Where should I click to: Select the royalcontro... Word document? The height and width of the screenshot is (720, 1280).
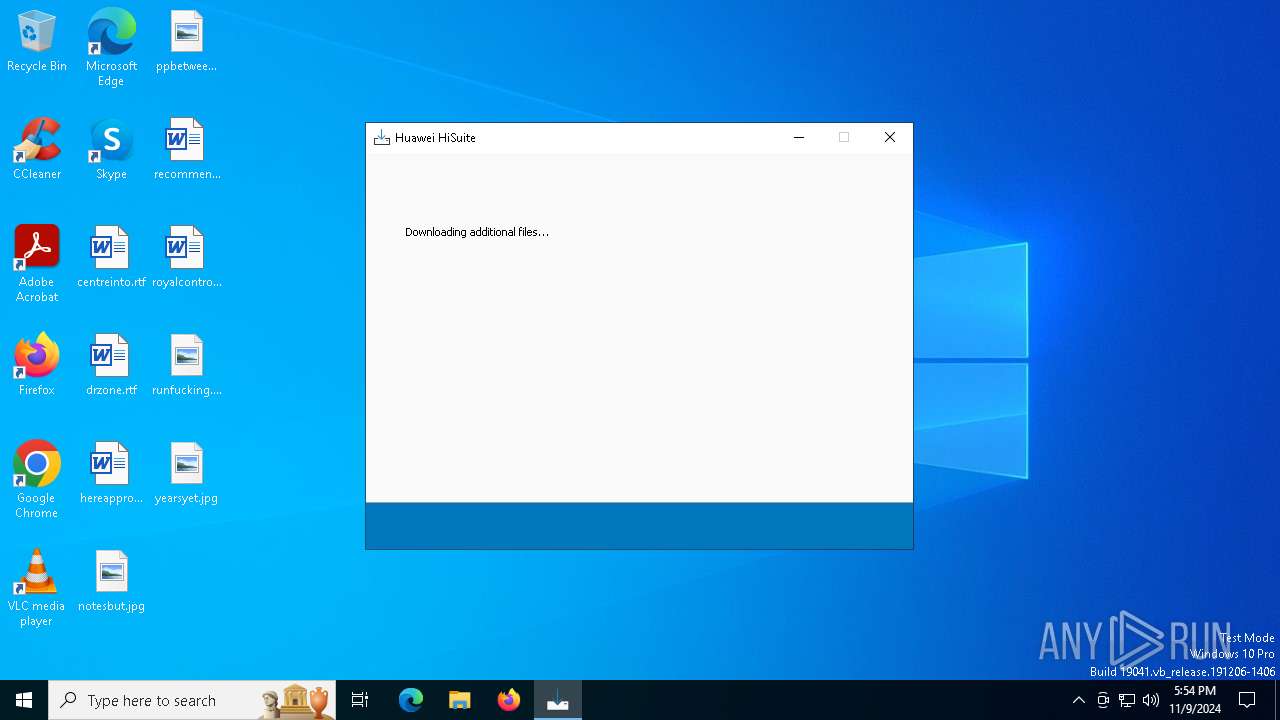coord(186,257)
